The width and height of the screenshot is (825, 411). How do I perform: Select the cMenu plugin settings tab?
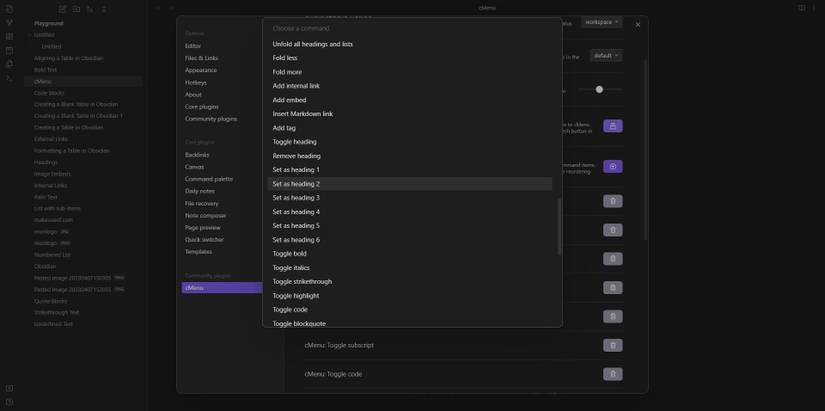[222, 288]
